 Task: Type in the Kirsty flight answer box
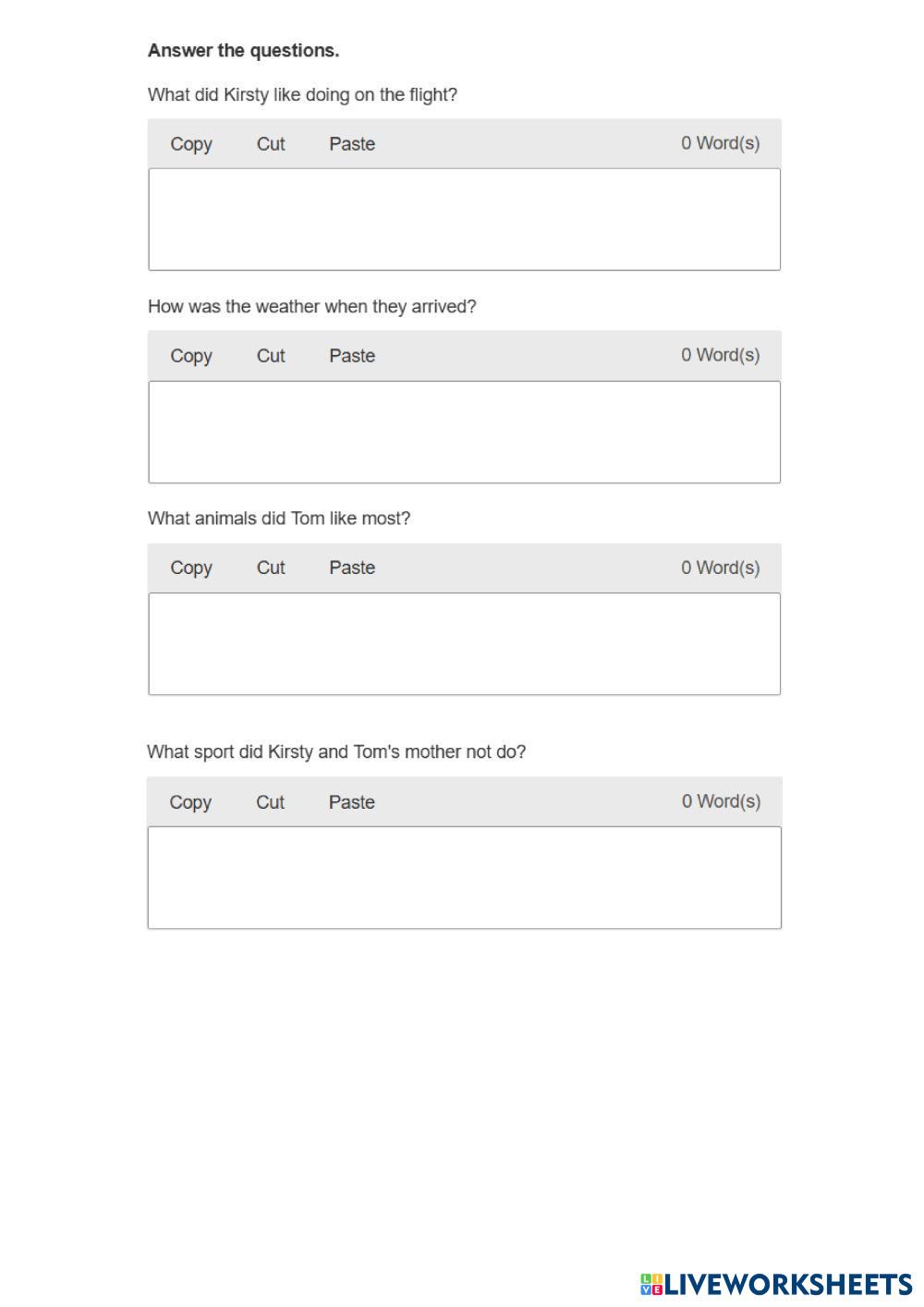pyautogui.click(x=464, y=219)
